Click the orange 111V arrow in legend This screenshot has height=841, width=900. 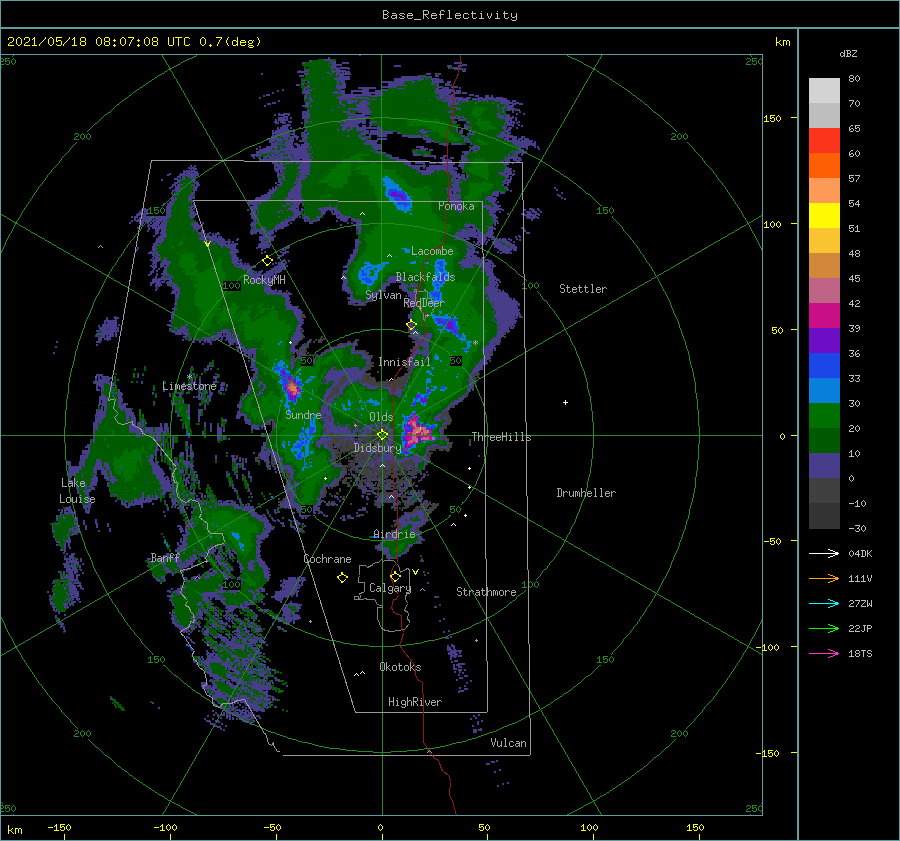click(x=824, y=579)
